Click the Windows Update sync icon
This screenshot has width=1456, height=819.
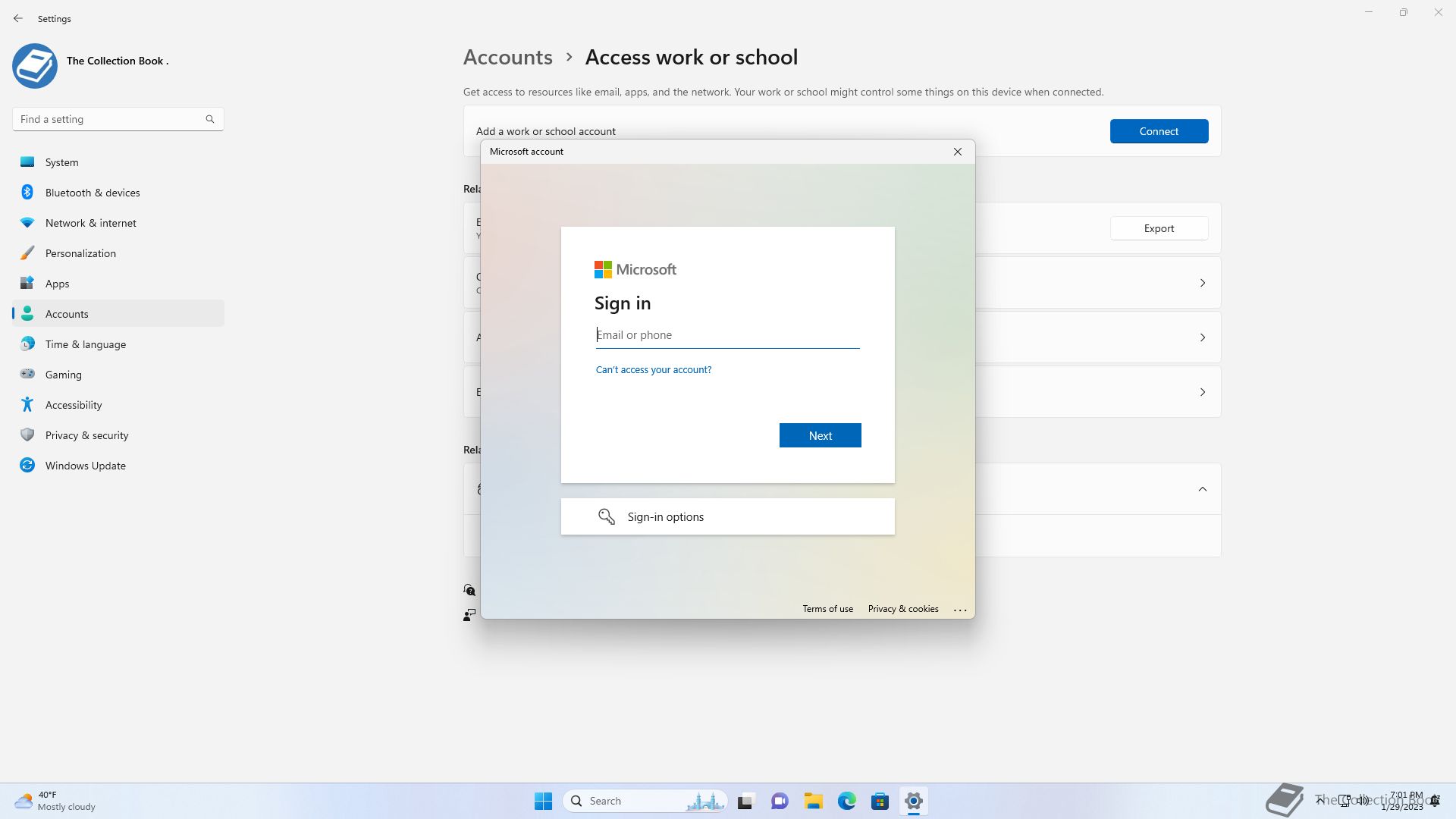point(27,465)
